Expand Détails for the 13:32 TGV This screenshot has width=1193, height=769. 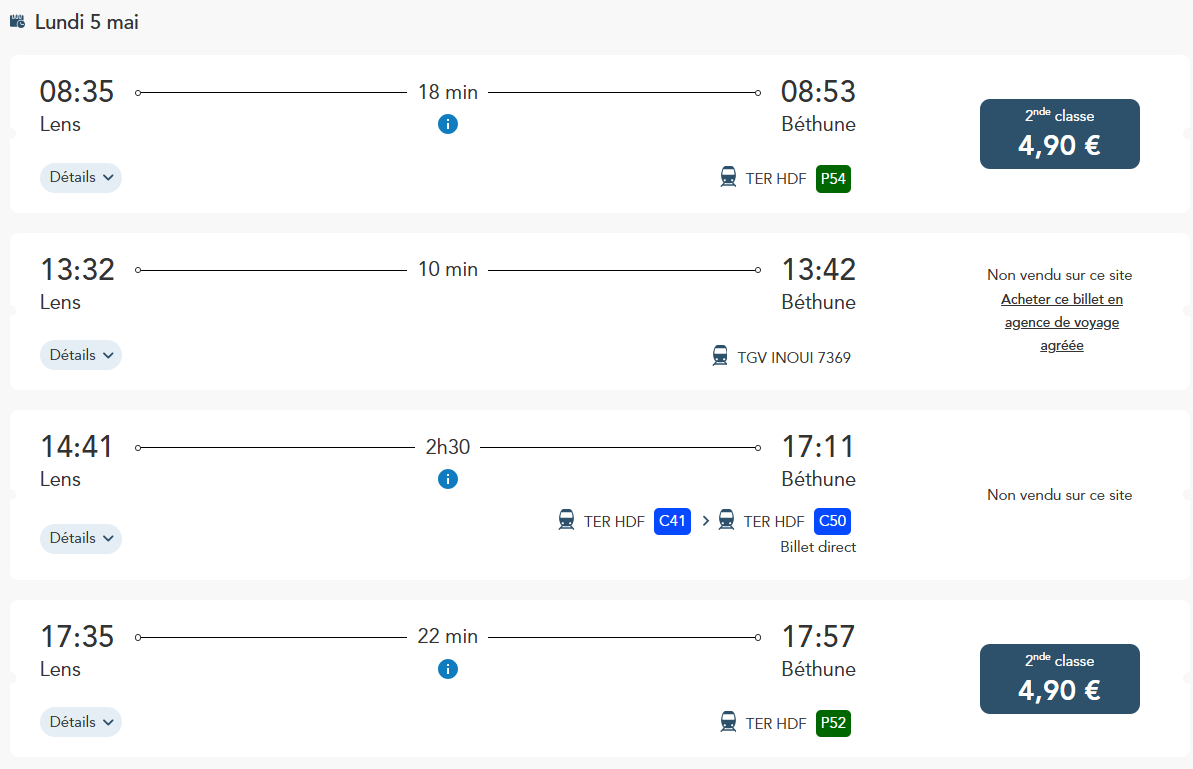pos(81,355)
